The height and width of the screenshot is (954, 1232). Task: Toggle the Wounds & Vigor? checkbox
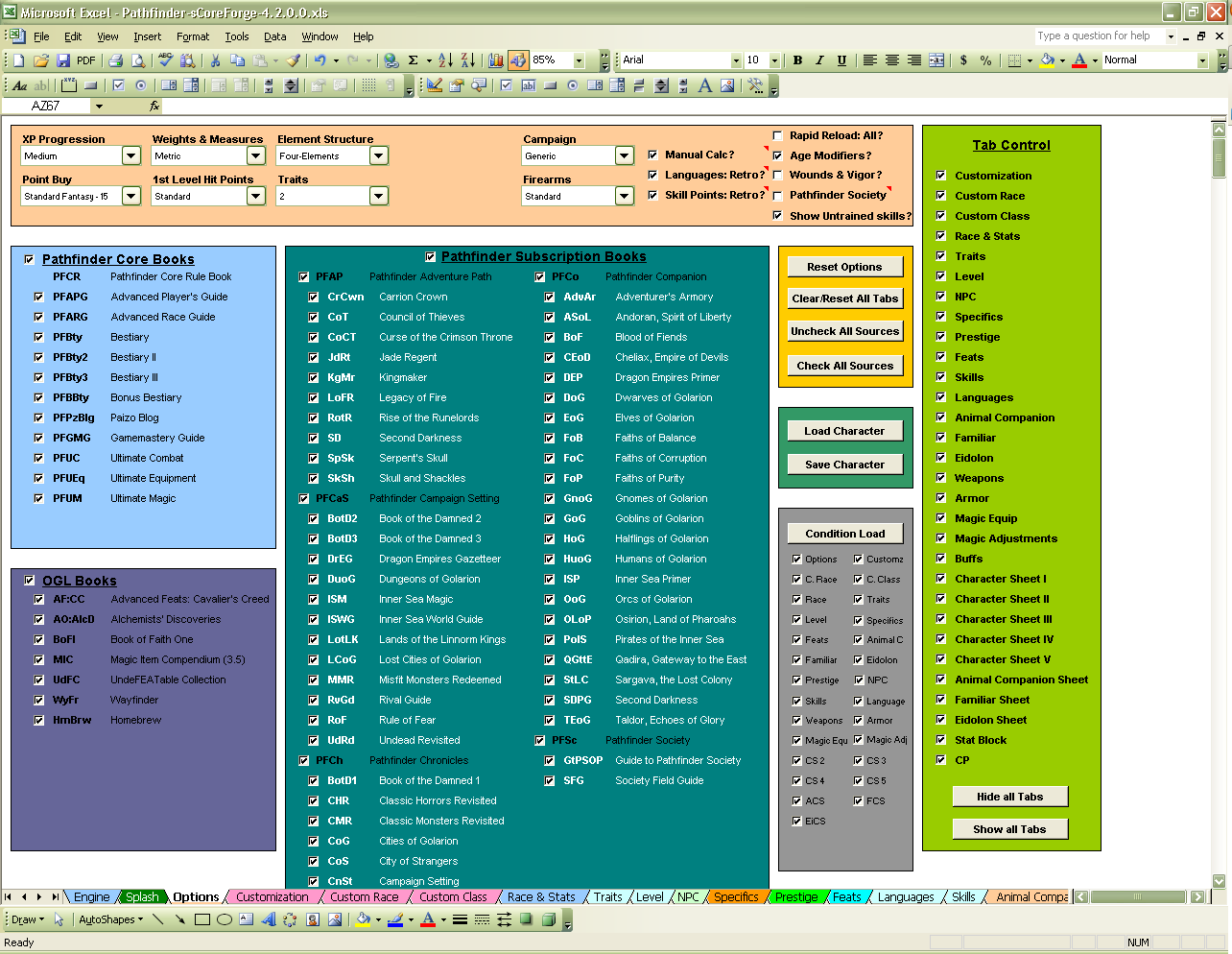[x=777, y=176]
